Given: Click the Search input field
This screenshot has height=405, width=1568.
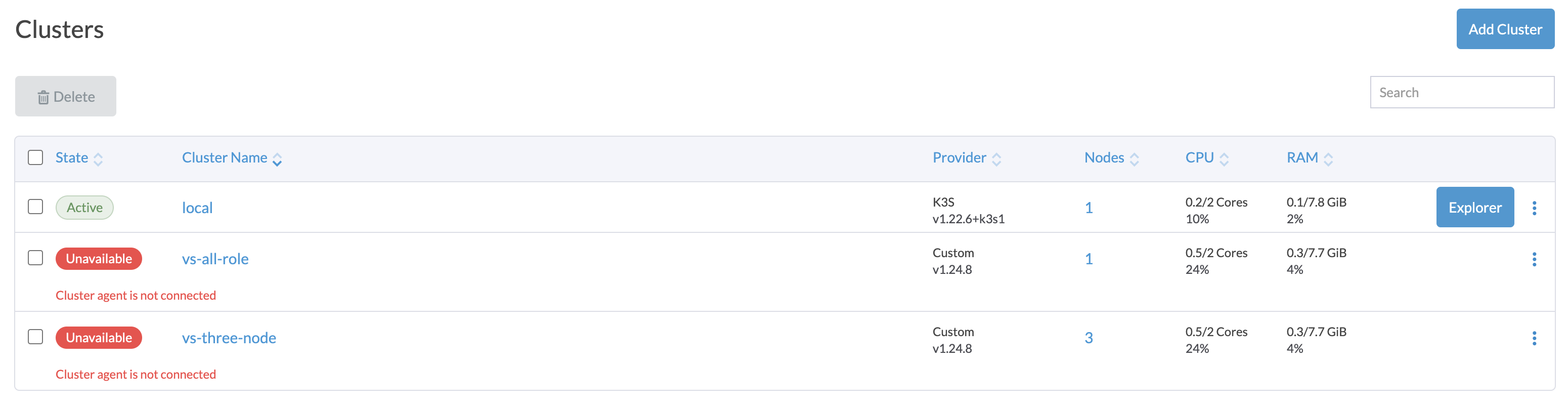Looking at the screenshot, I should [x=1462, y=91].
